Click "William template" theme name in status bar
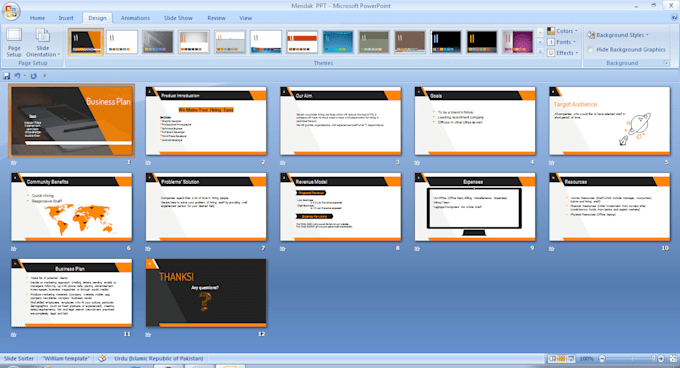Viewport: 680px width, 368px height. 66,358
